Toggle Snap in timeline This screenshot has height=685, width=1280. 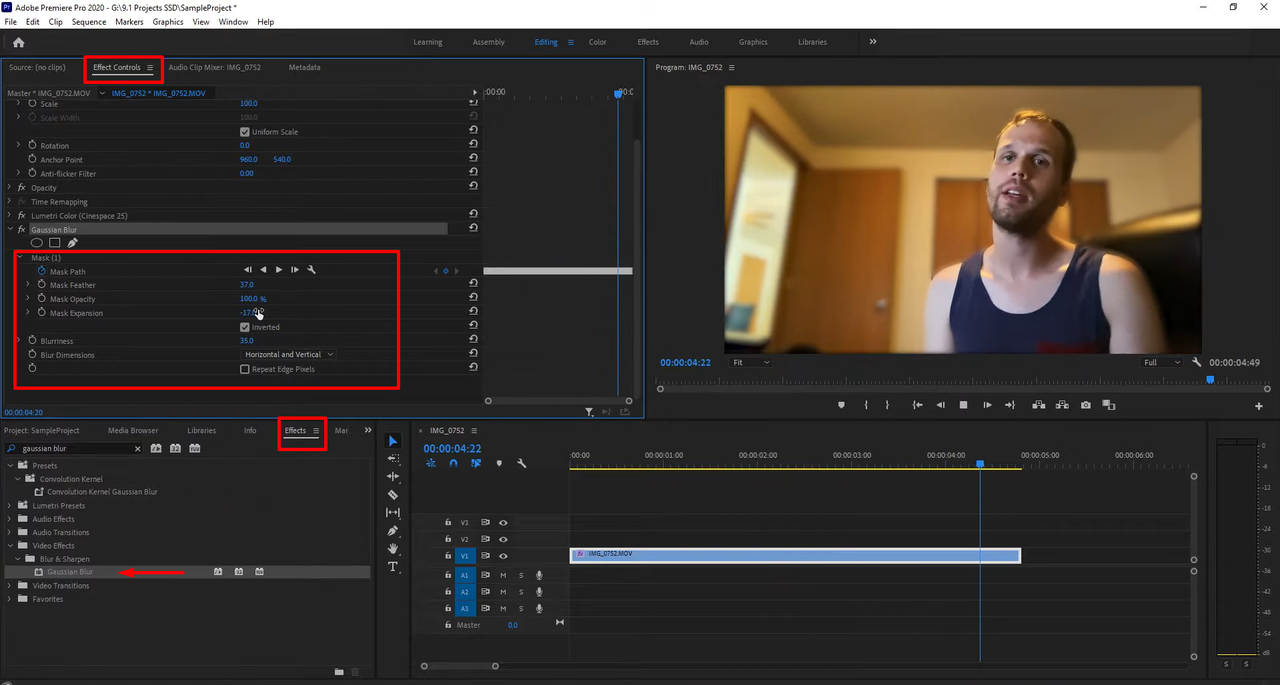(x=453, y=463)
